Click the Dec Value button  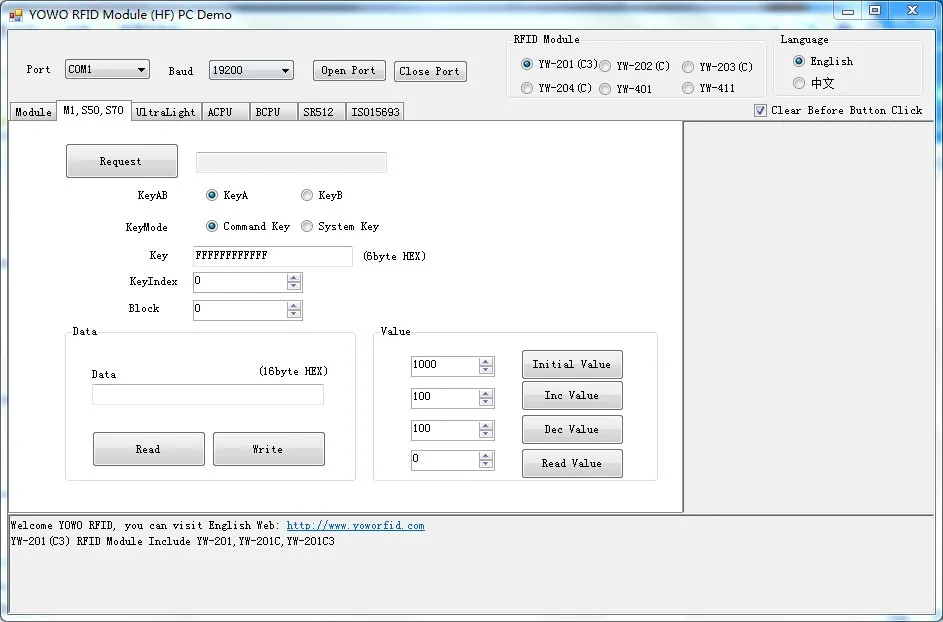tap(572, 430)
